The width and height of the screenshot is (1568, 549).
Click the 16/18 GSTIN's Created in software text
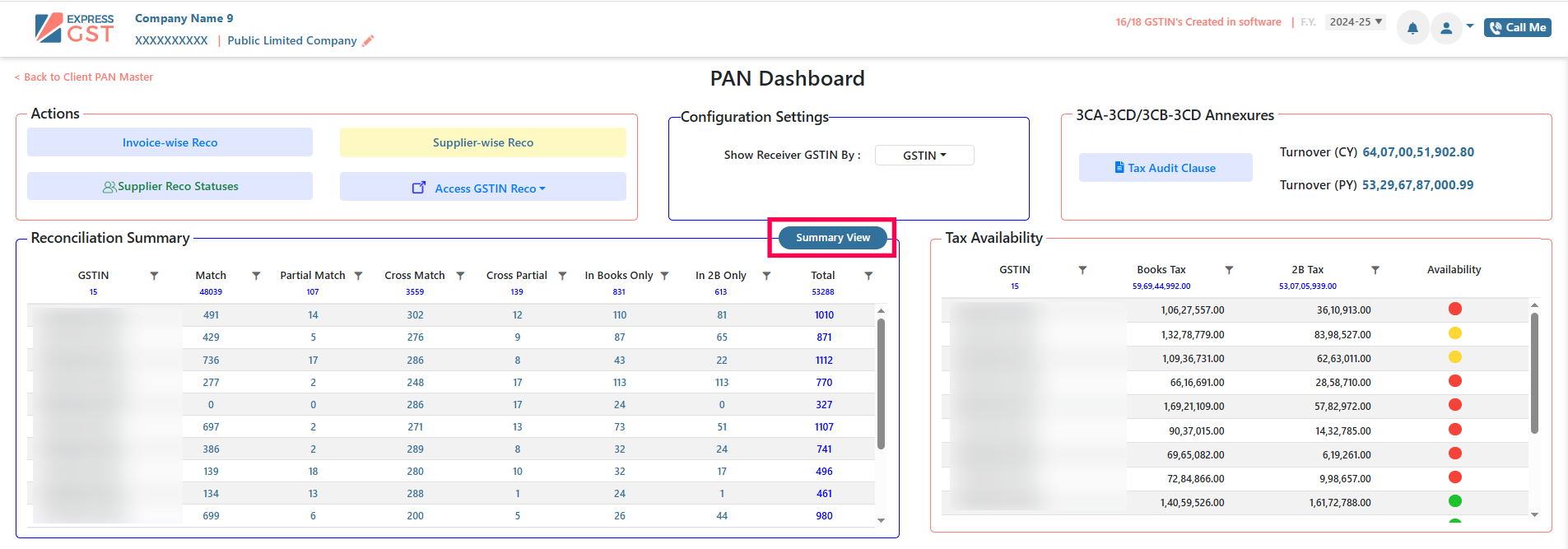pyautogui.click(x=1198, y=22)
